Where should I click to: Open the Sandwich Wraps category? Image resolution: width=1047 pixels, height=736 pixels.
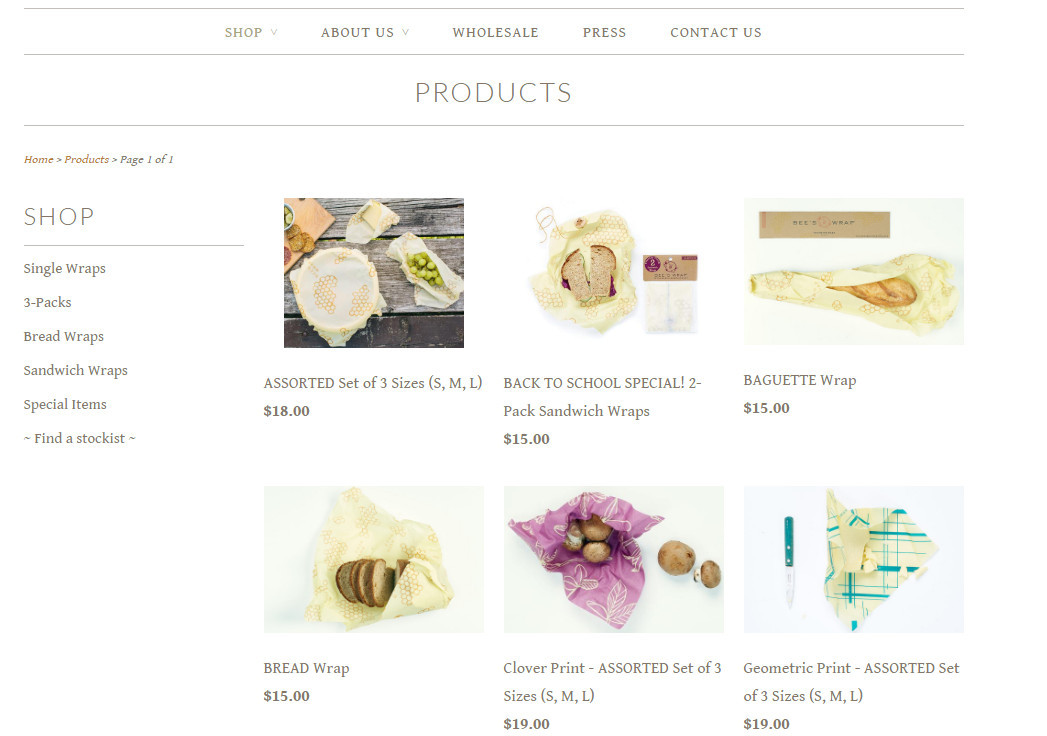point(75,371)
